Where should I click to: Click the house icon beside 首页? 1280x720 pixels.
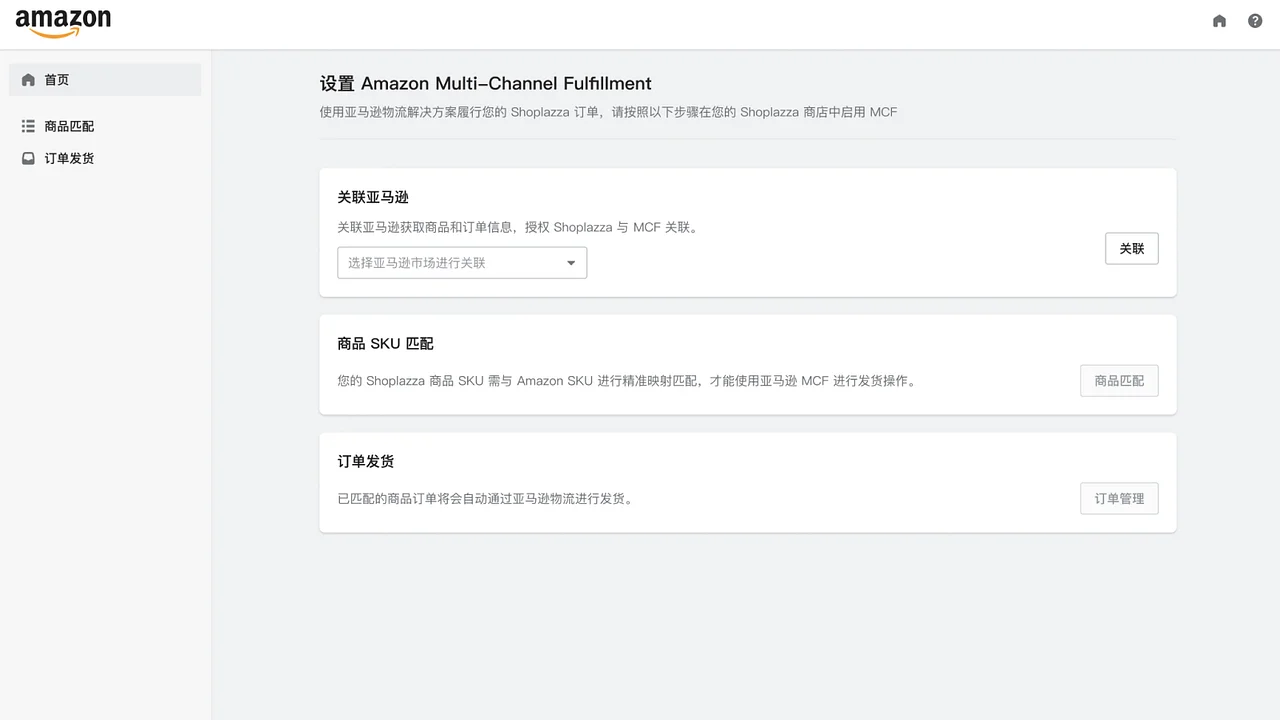[x=28, y=80]
